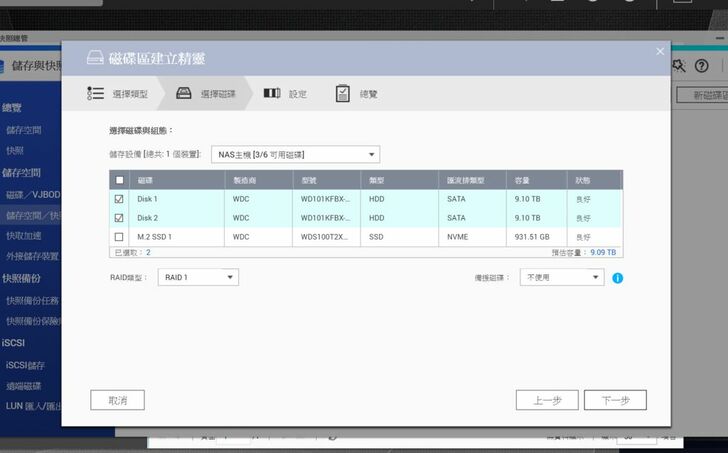
Task: Click the 取消 button
Action: pos(117,400)
